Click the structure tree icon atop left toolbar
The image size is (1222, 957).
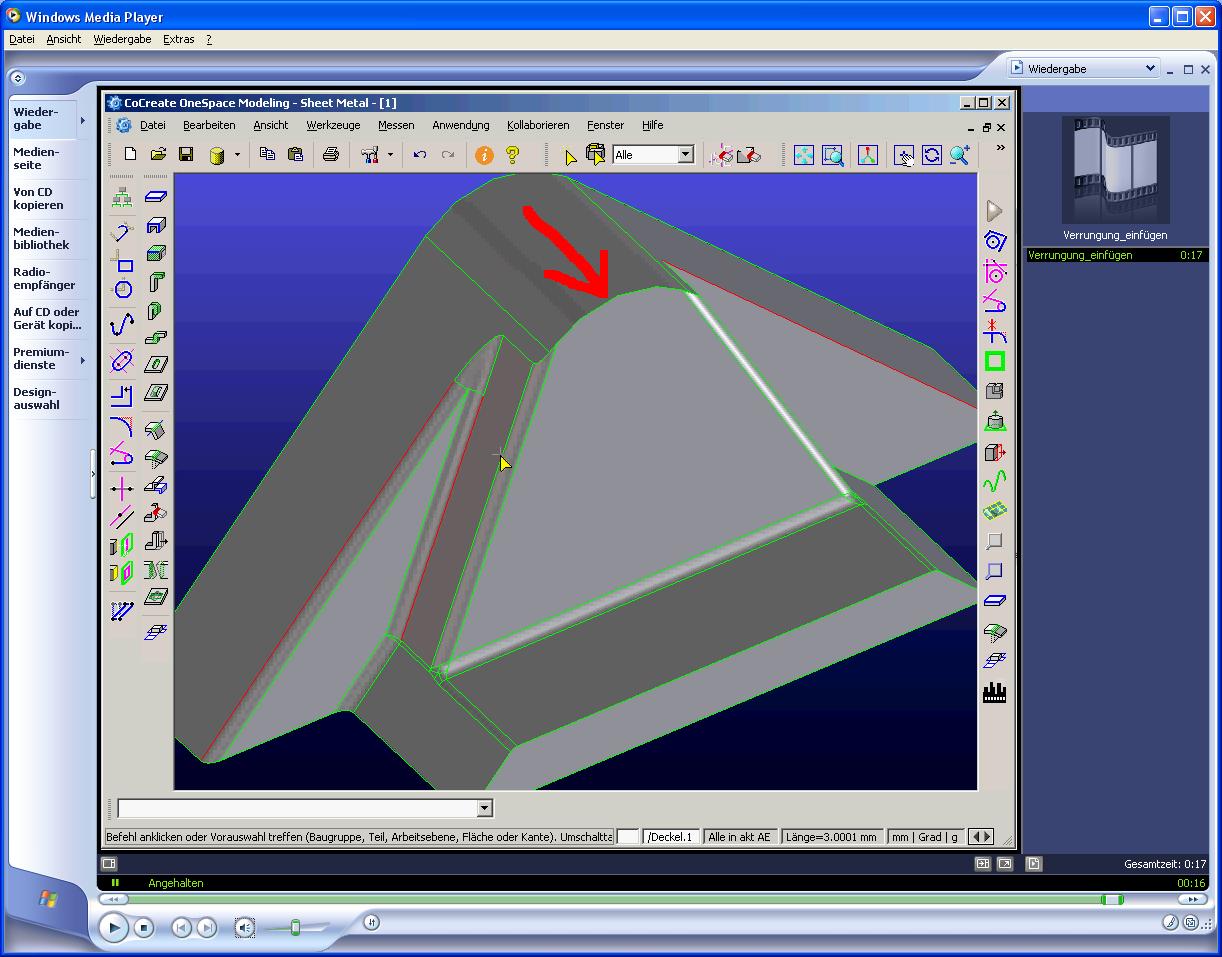[x=122, y=197]
